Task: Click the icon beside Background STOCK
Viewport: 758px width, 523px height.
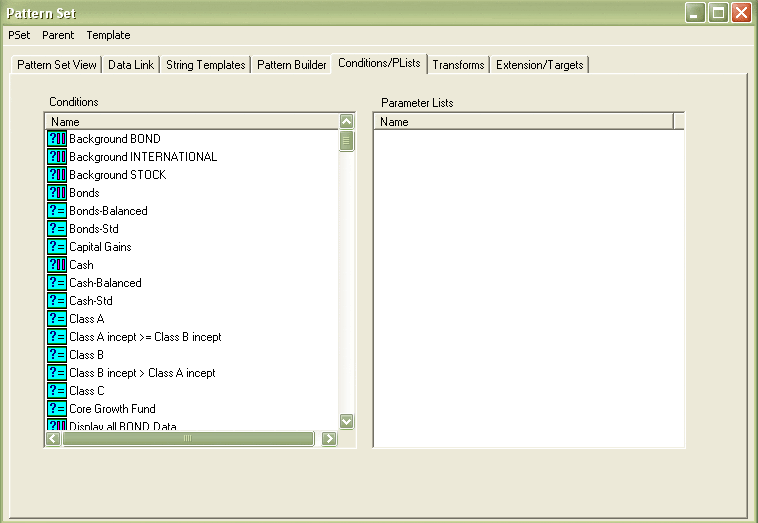Action: [x=57, y=174]
